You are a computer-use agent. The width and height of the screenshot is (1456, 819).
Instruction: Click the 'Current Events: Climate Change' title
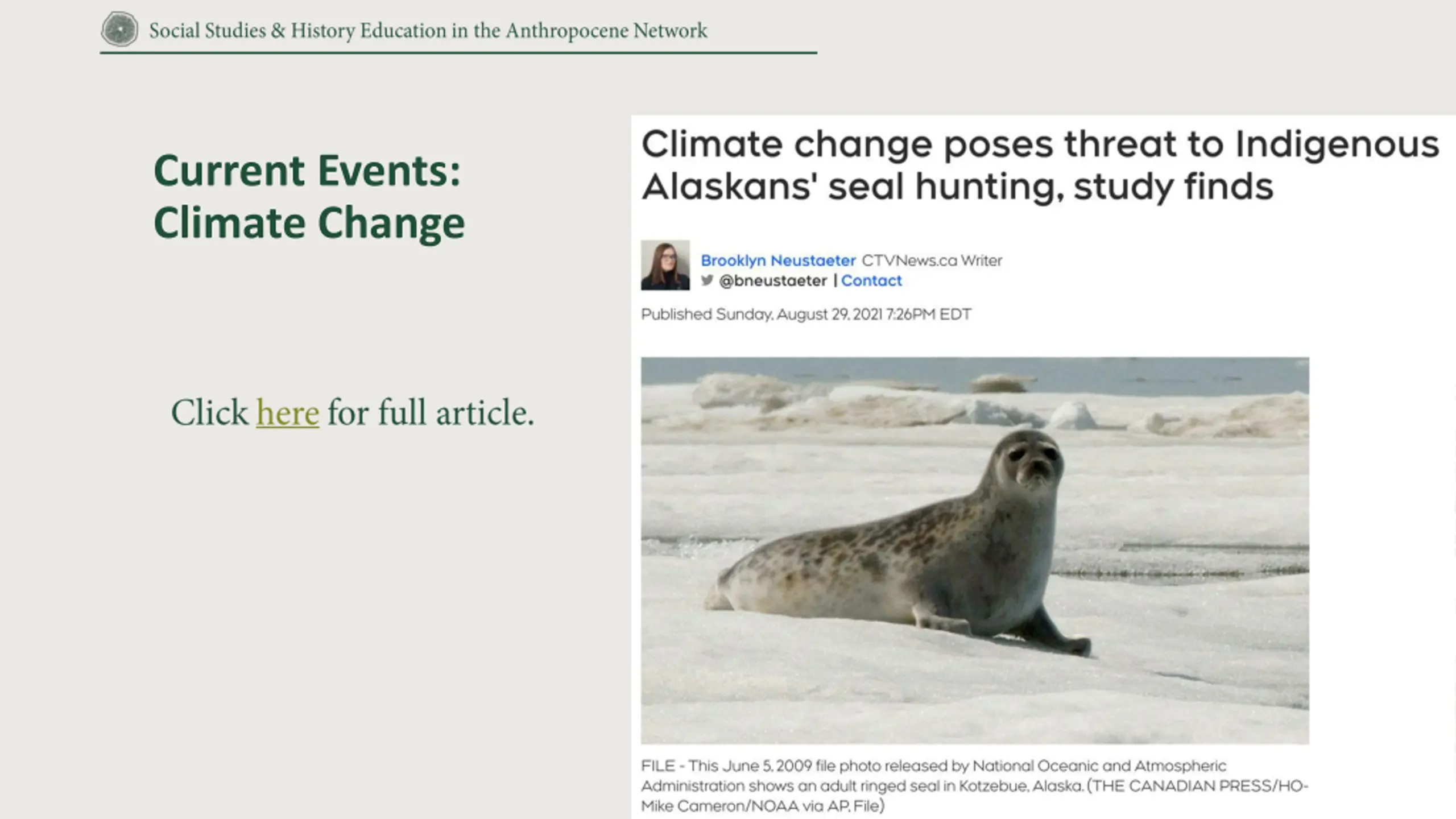coord(309,196)
